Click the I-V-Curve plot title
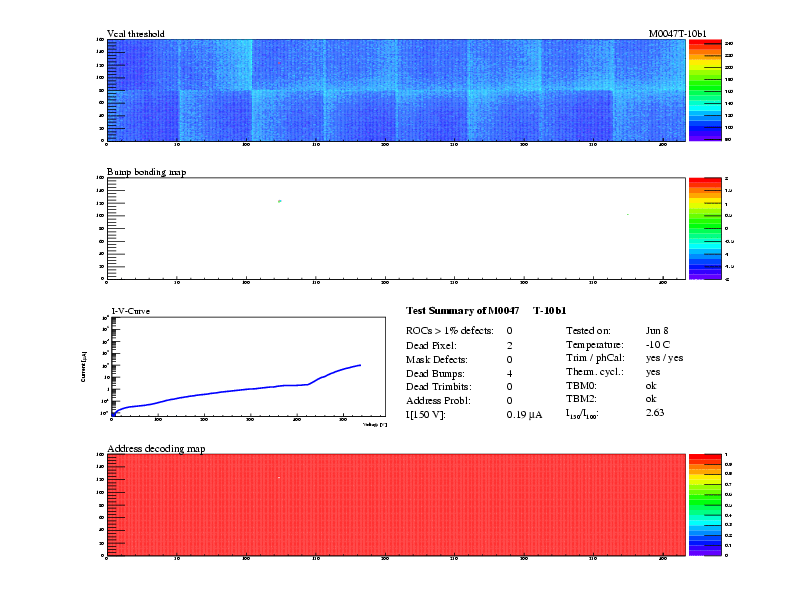The height and width of the screenshot is (612, 792). pyautogui.click(x=130, y=311)
